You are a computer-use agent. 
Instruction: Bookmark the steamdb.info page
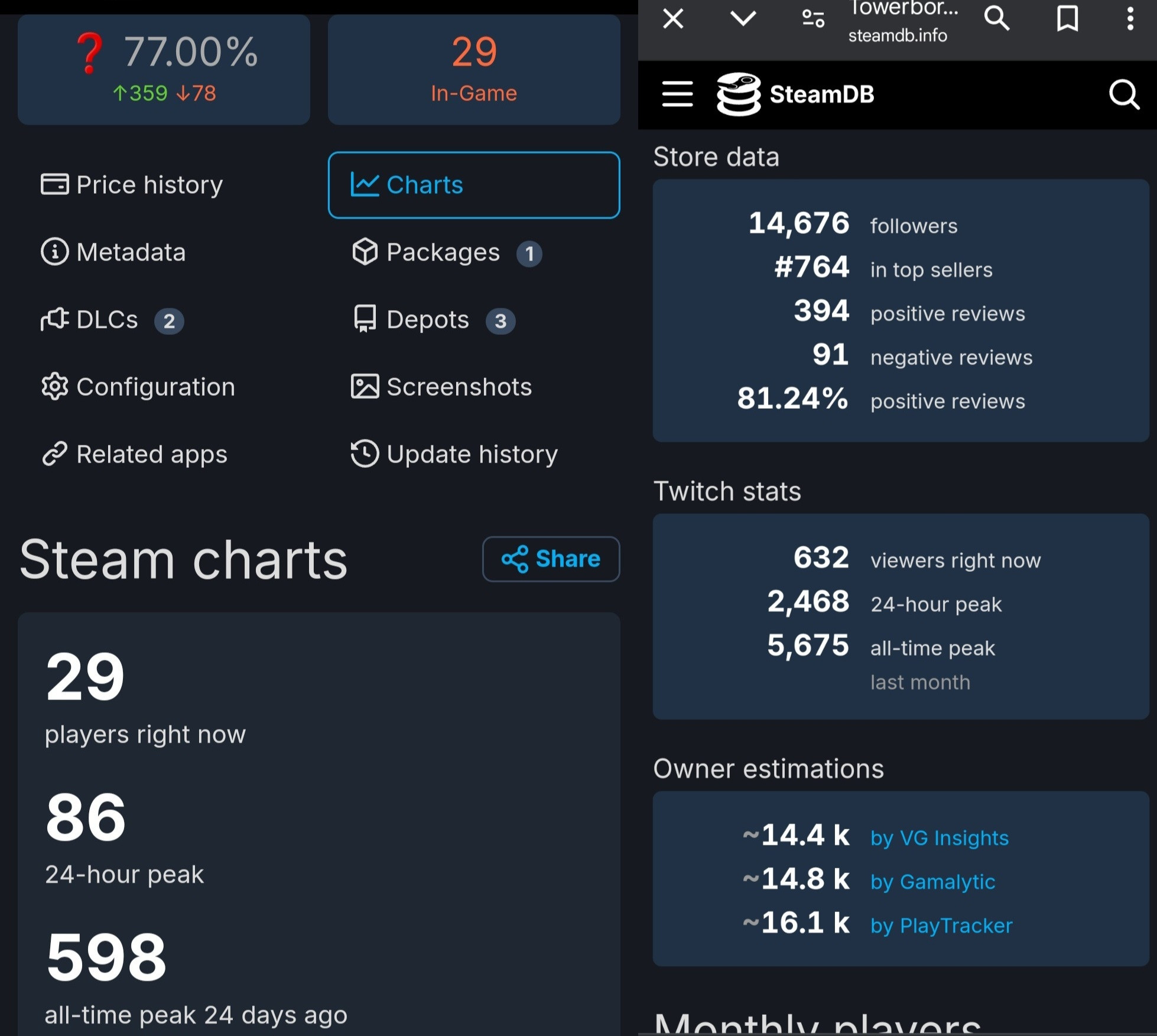pos(1067,18)
